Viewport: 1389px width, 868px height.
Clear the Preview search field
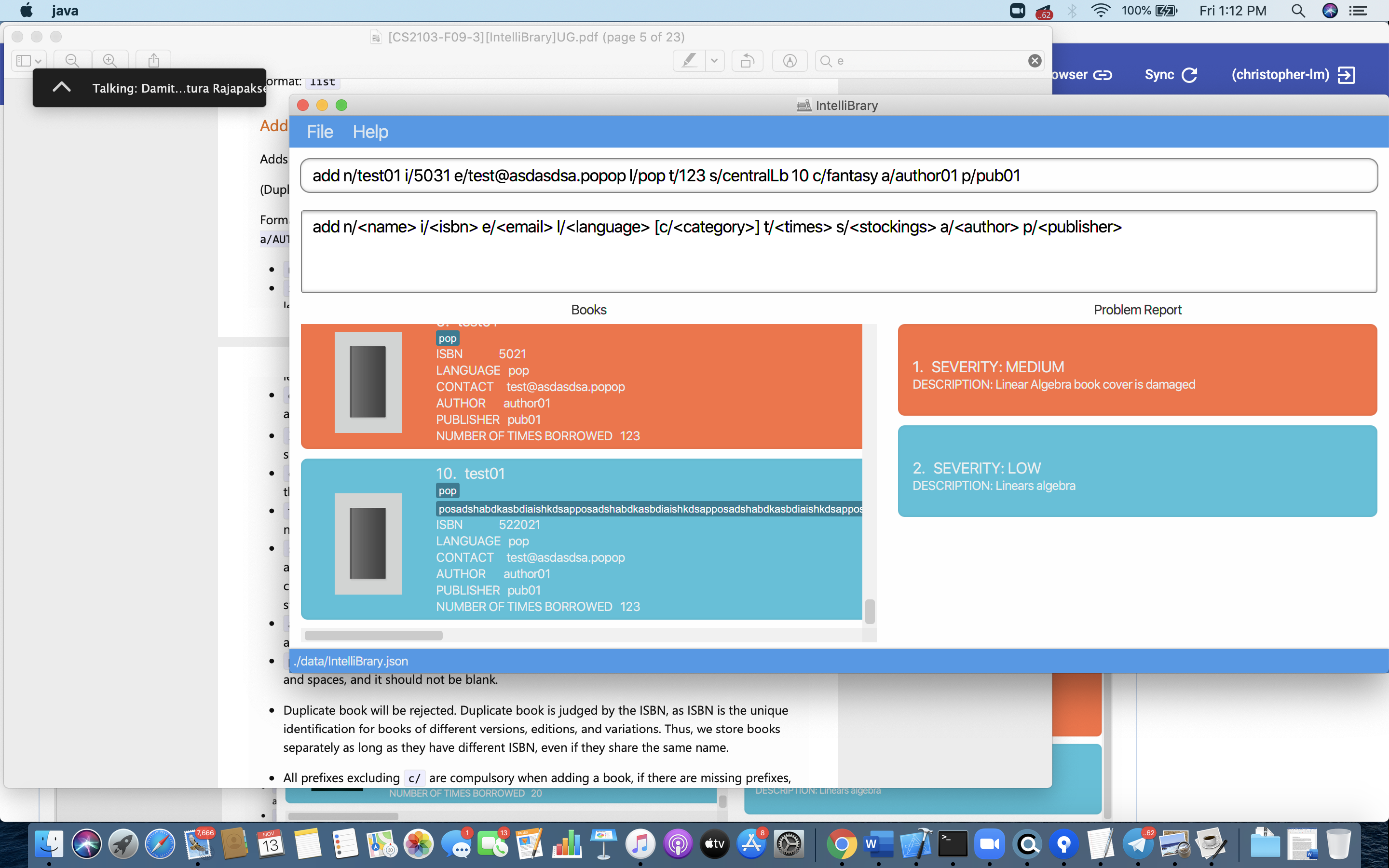tap(1035, 61)
